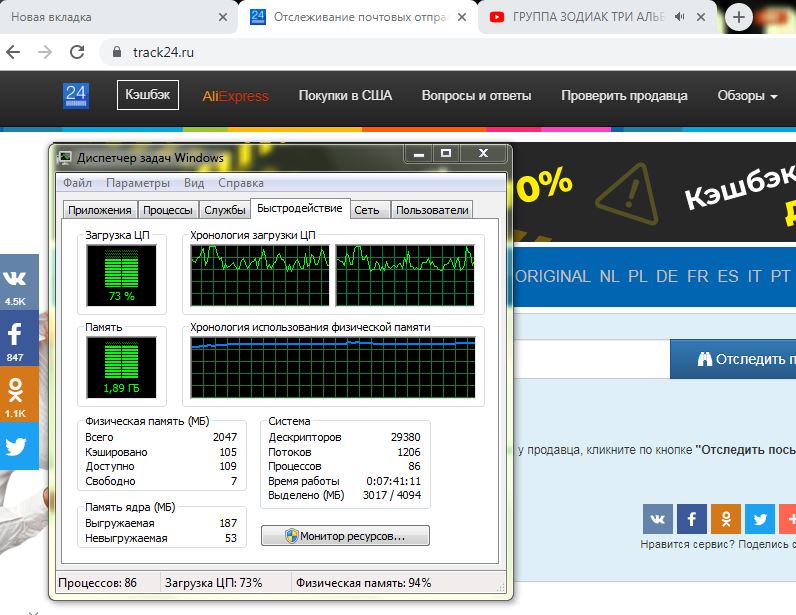Click the Физическая память: 94% status entry
Image resolution: width=796 pixels, height=615 pixels.
tap(363, 582)
